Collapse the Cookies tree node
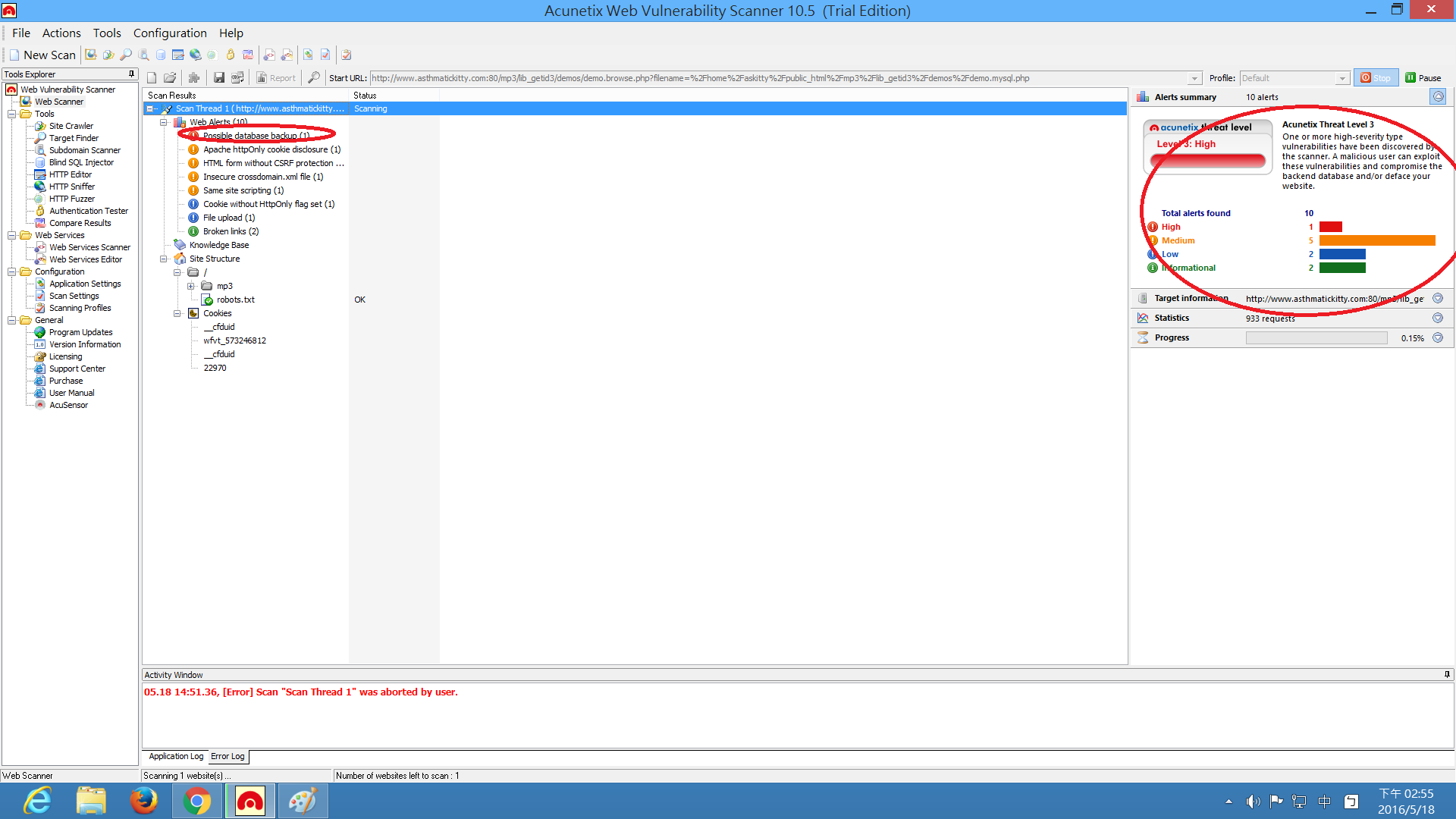Viewport: 1456px width, 819px height. (177, 313)
